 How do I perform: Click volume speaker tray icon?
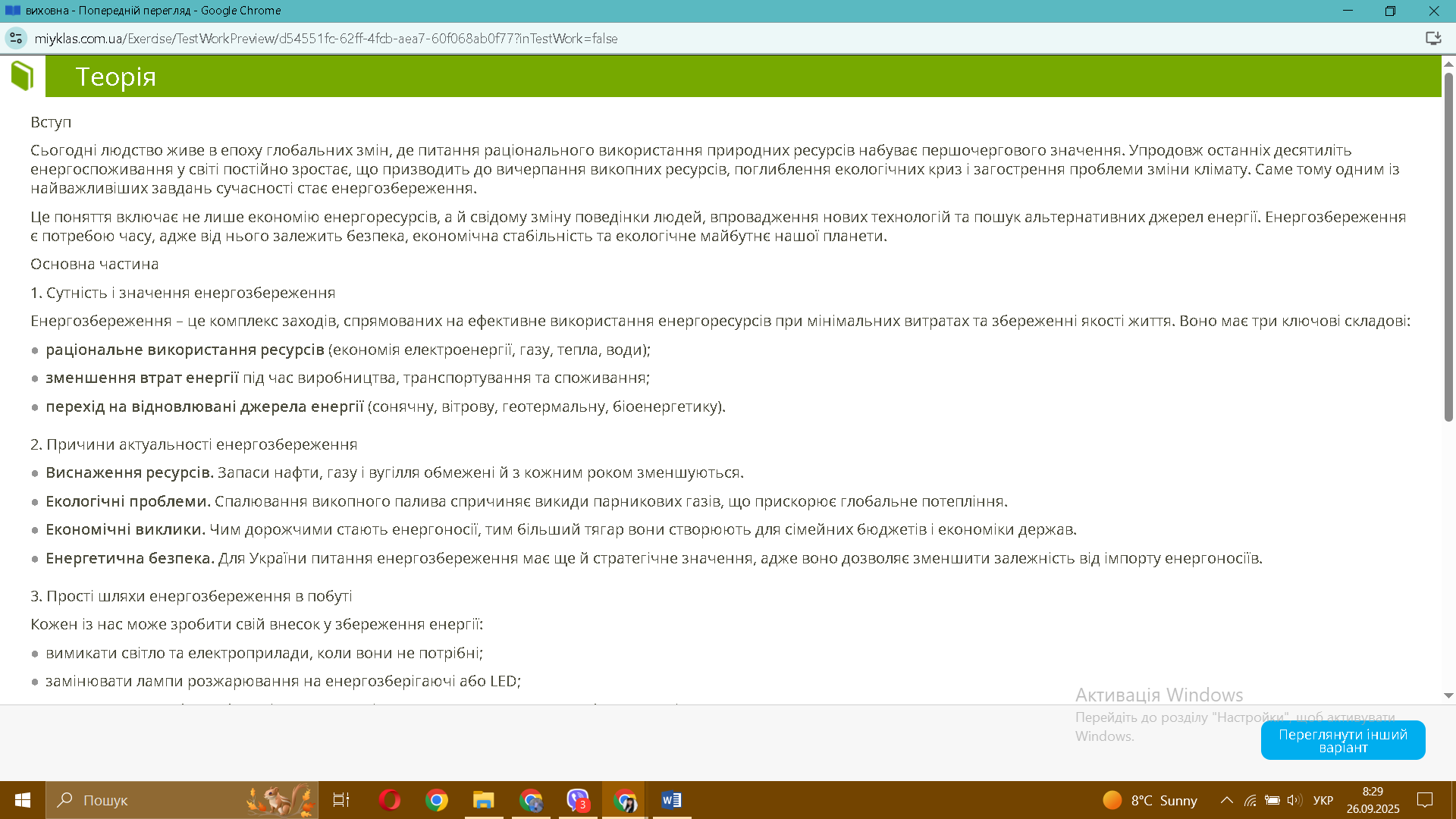tap(1294, 800)
